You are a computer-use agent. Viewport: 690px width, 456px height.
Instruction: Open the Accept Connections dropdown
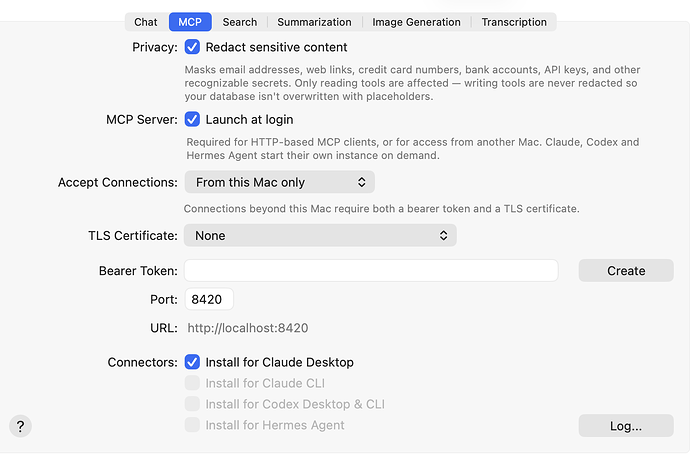pos(279,182)
